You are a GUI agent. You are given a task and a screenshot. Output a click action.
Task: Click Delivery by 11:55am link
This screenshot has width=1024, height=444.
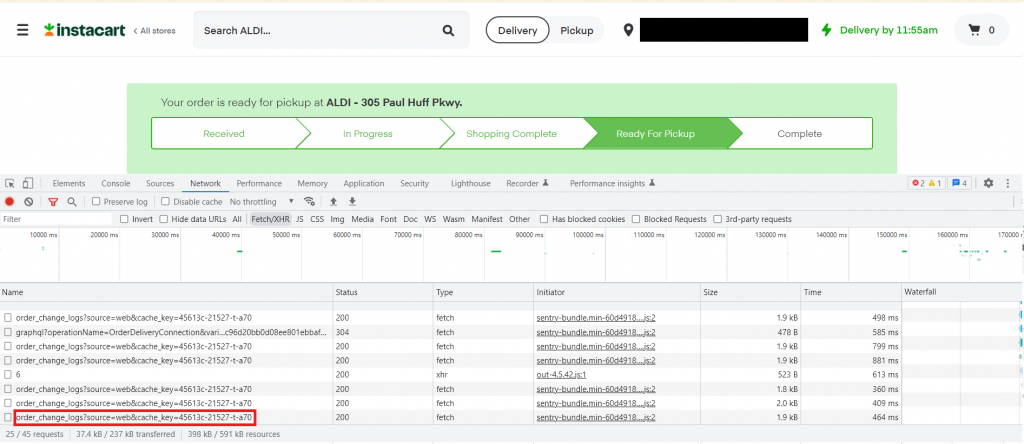pyautogui.click(x=888, y=30)
